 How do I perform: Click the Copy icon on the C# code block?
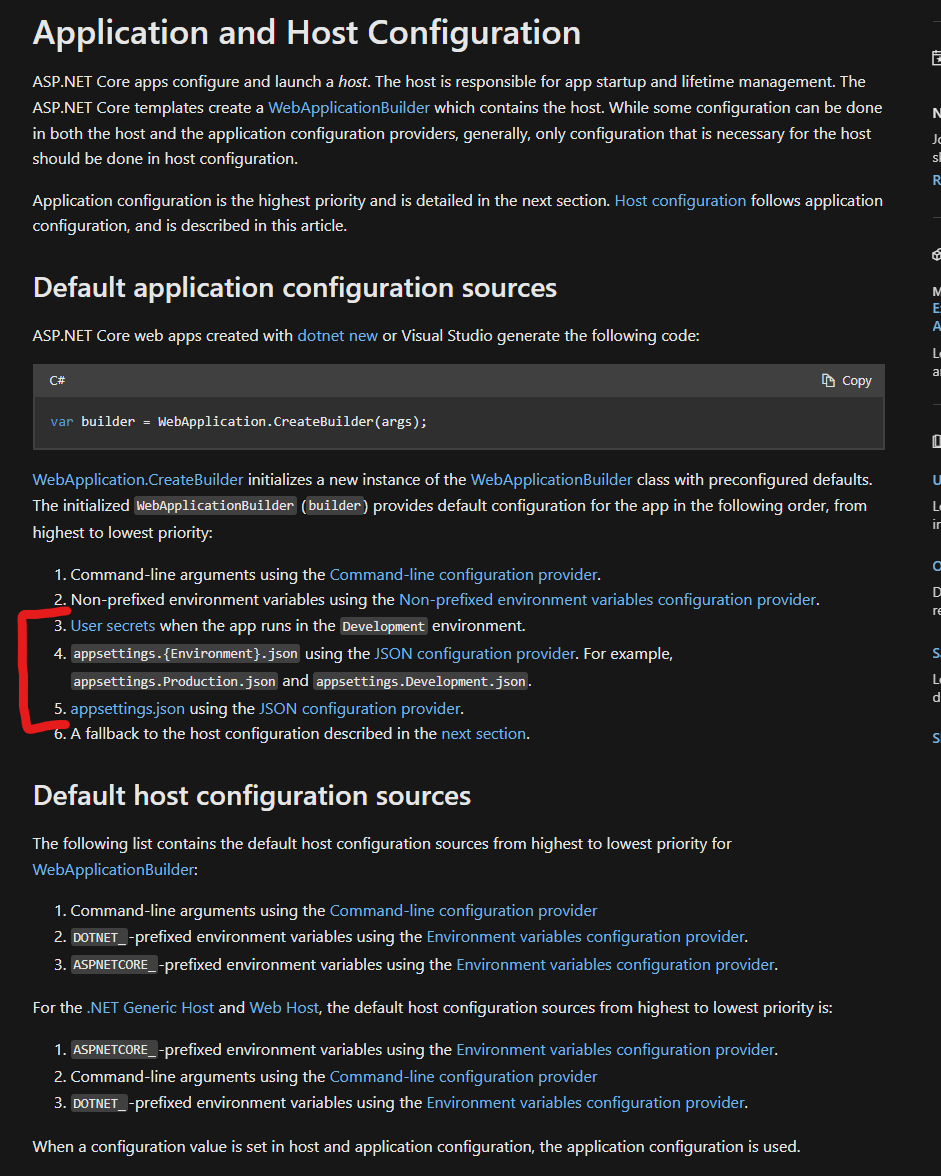(x=828, y=380)
